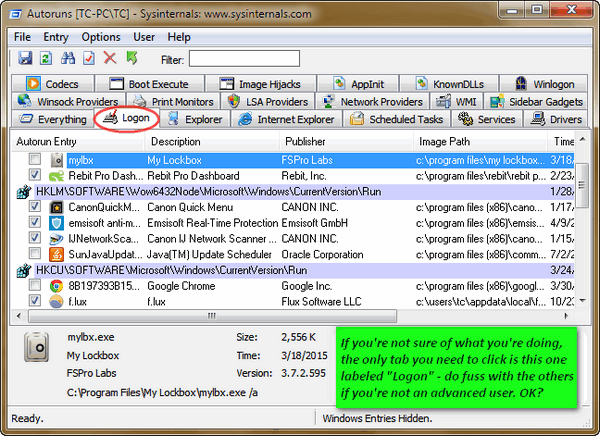Image resolution: width=600 pixels, height=436 pixels.
Task: Switch to the Drivers tab
Action: [556, 119]
